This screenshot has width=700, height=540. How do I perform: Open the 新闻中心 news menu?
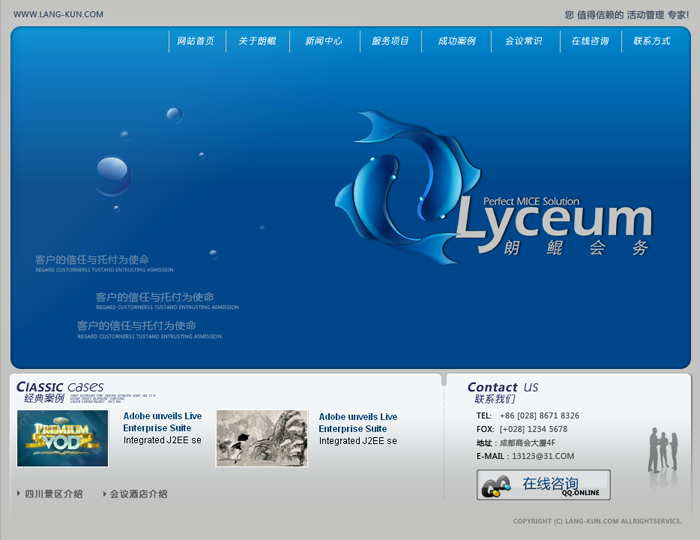(324, 41)
